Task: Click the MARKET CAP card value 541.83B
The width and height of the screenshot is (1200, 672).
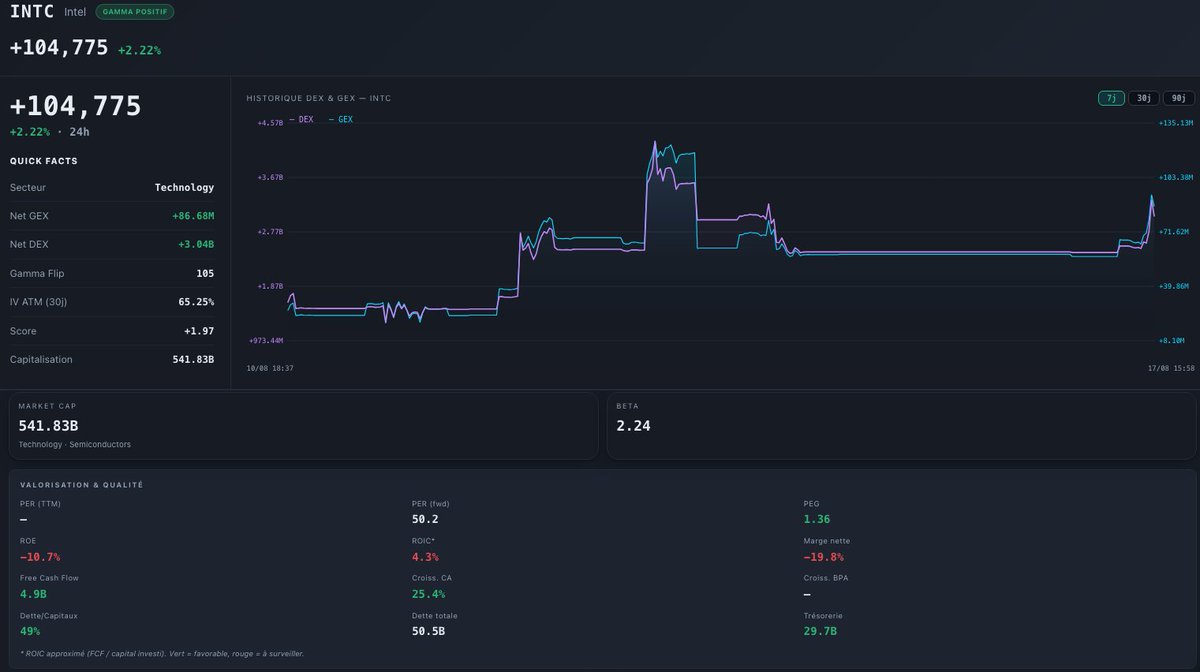Action: point(48,426)
